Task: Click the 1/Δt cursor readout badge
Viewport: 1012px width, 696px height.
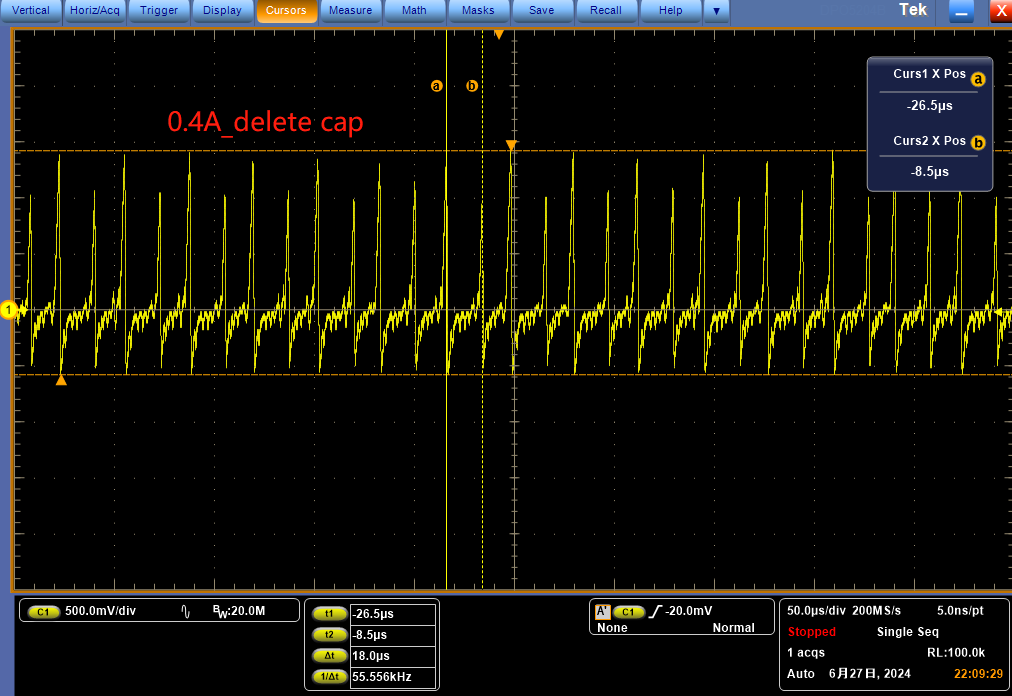Action: (330, 677)
